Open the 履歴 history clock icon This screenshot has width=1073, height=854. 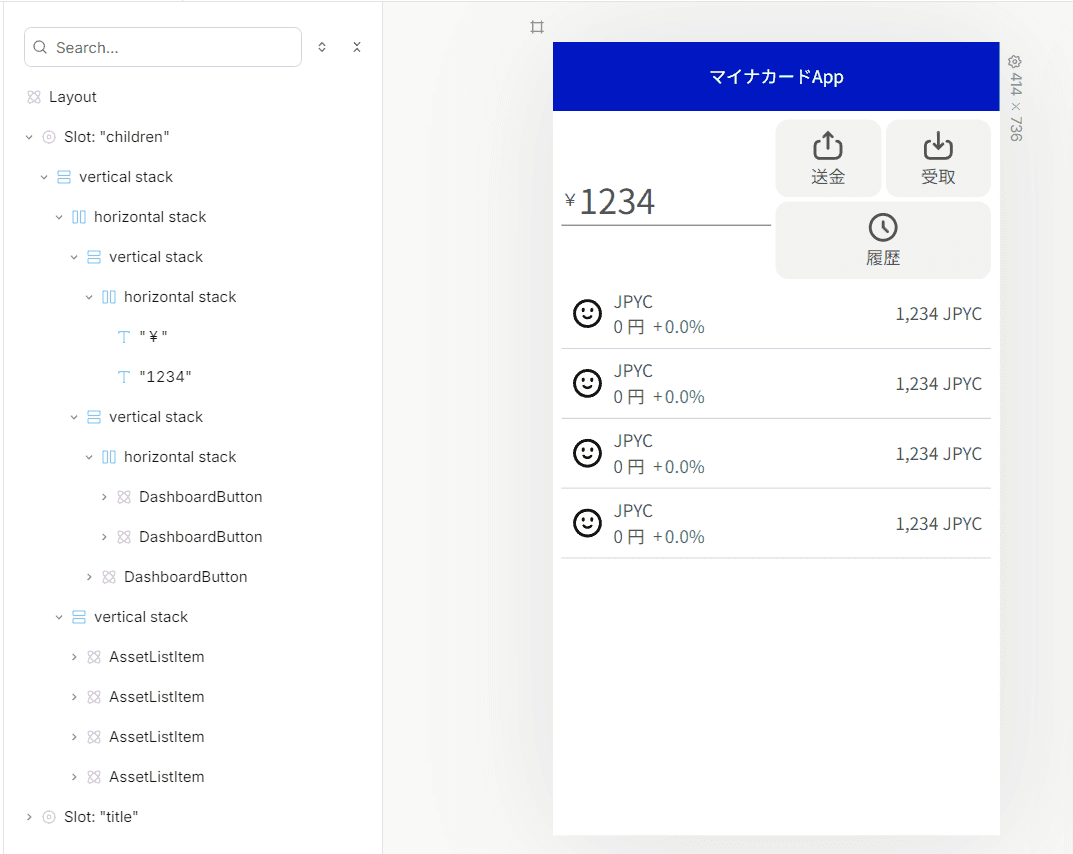[883, 227]
